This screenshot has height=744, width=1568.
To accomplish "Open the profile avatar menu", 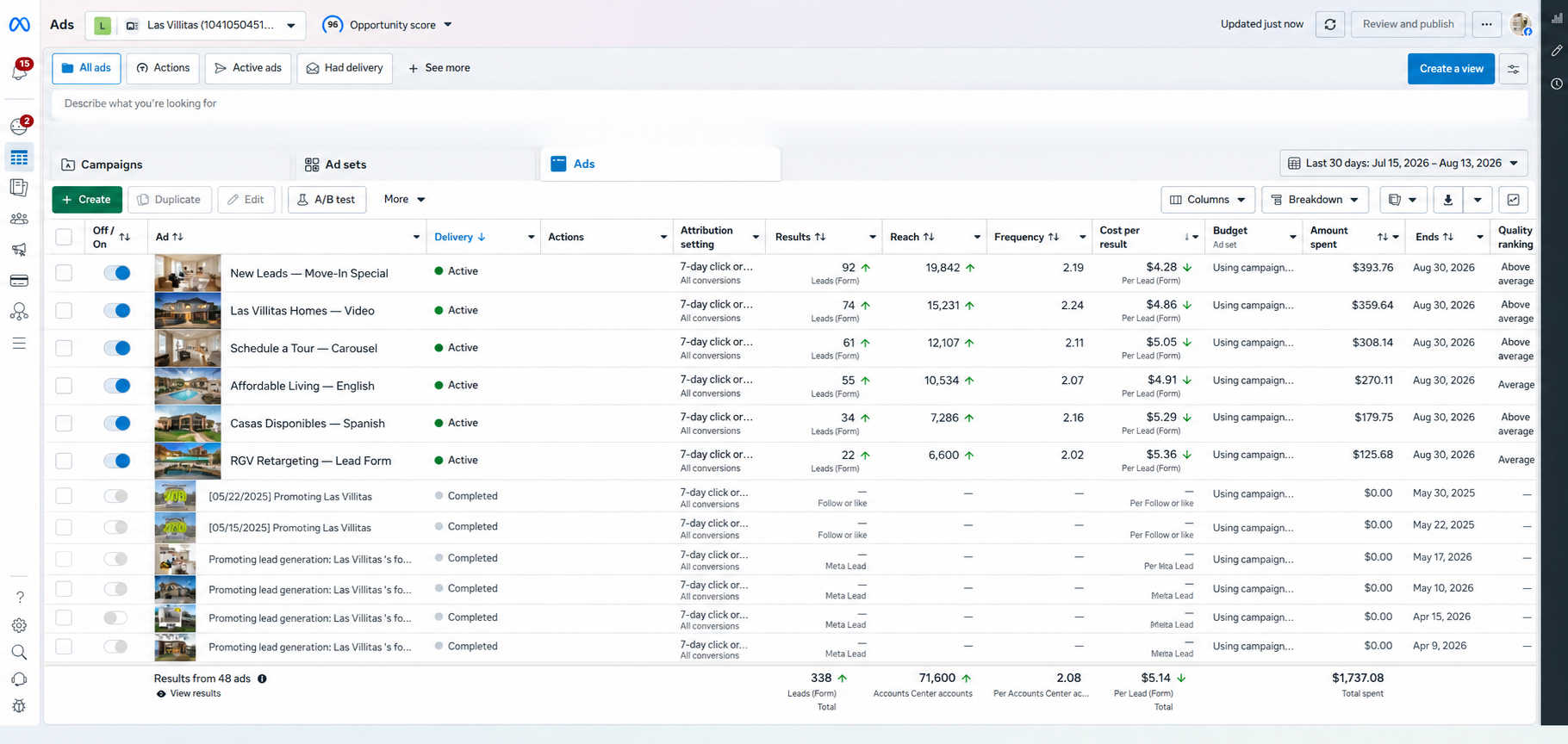I will click(x=1521, y=24).
